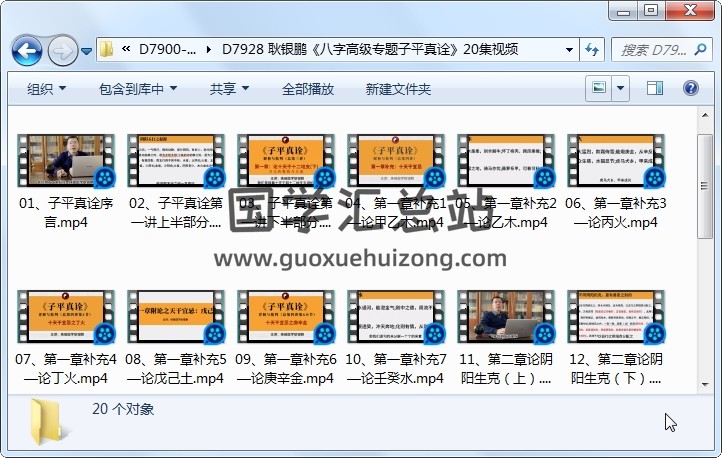
Task: Click the file name 10、第一章补充7—论壬癸水.mp4
Action: click(396, 369)
